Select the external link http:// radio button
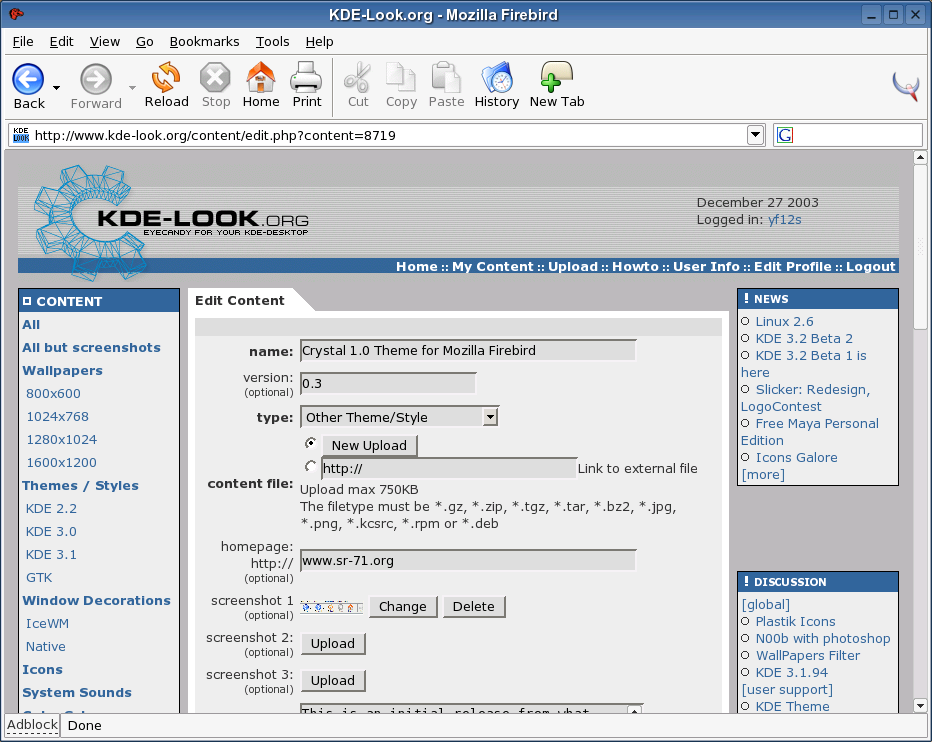This screenshot has height=742, width=932. [x=310, y=466]
